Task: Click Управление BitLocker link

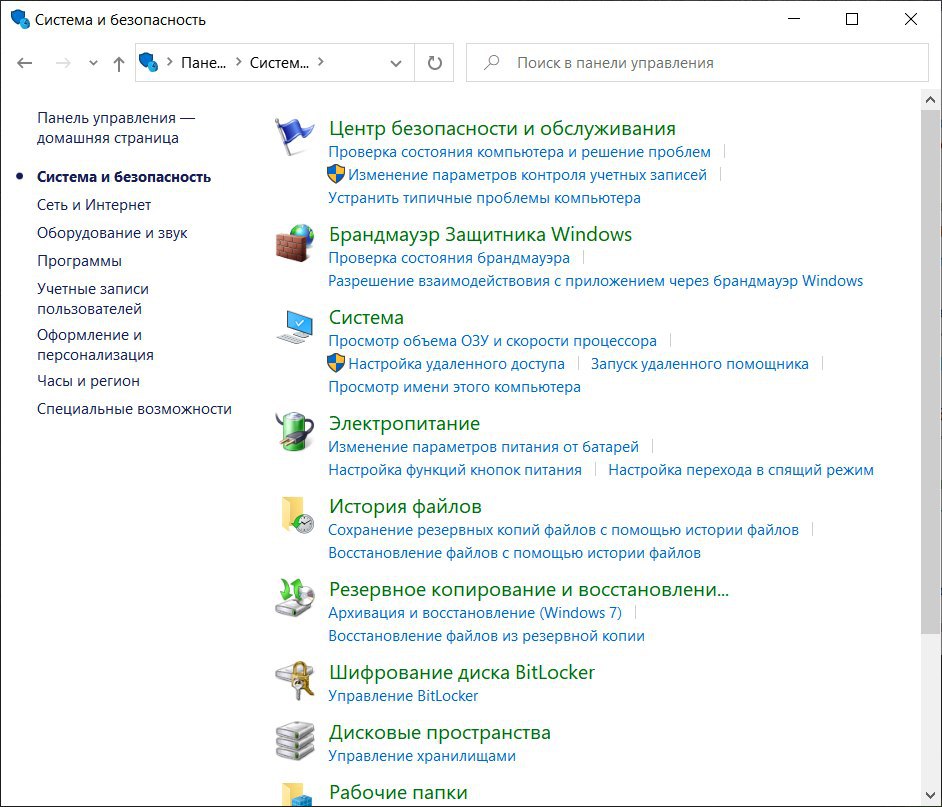Action: [403, 695]
